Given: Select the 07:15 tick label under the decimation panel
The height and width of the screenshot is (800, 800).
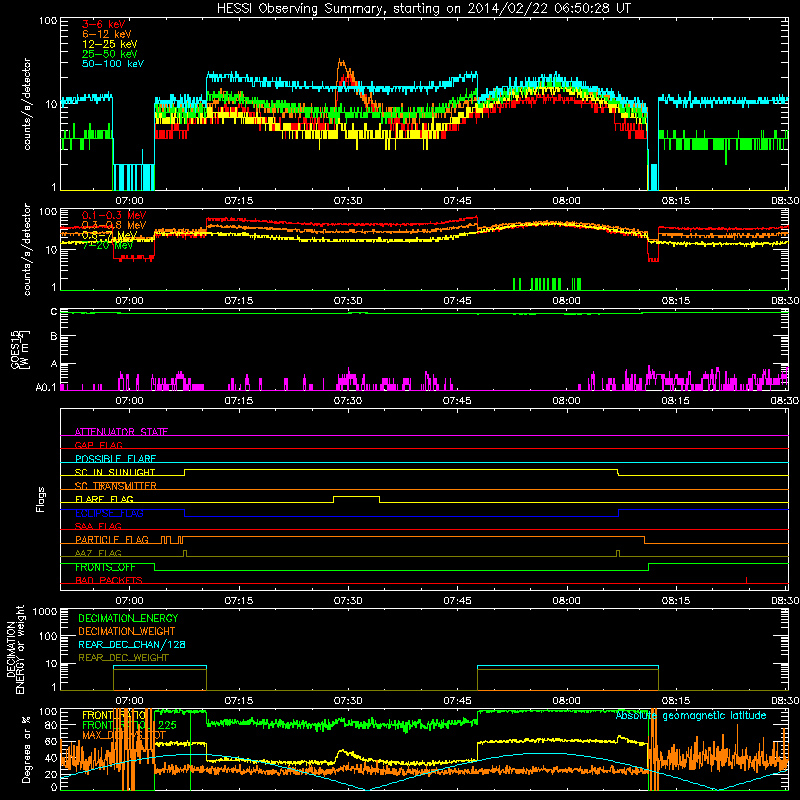Looking at the screenshot, I should [239, 701].
